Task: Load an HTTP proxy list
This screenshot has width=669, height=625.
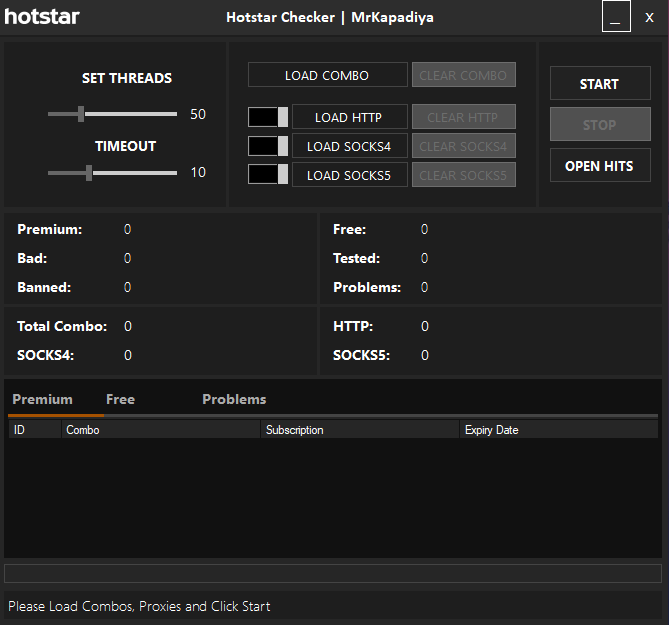Action: click(x=349, y=117)
